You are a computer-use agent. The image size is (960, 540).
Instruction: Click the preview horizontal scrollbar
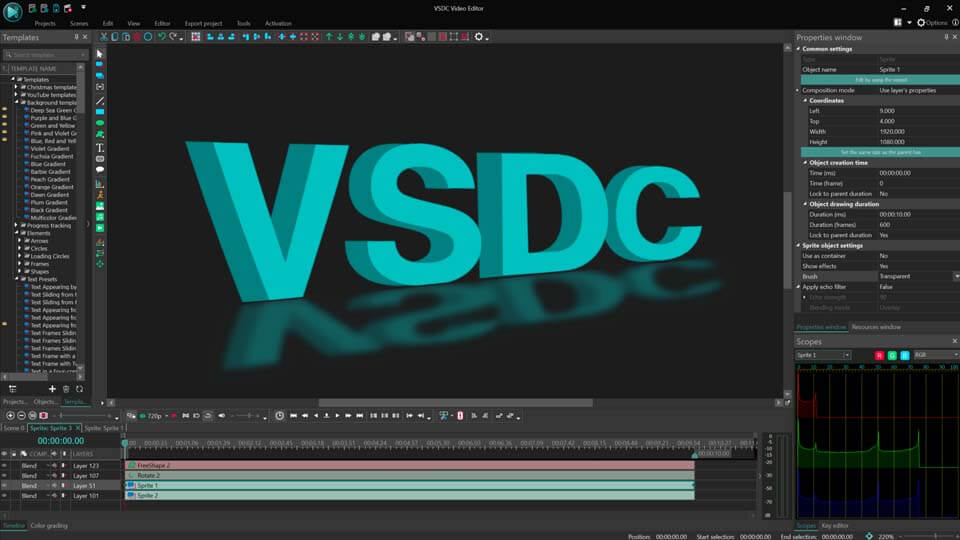pos(455,403)
